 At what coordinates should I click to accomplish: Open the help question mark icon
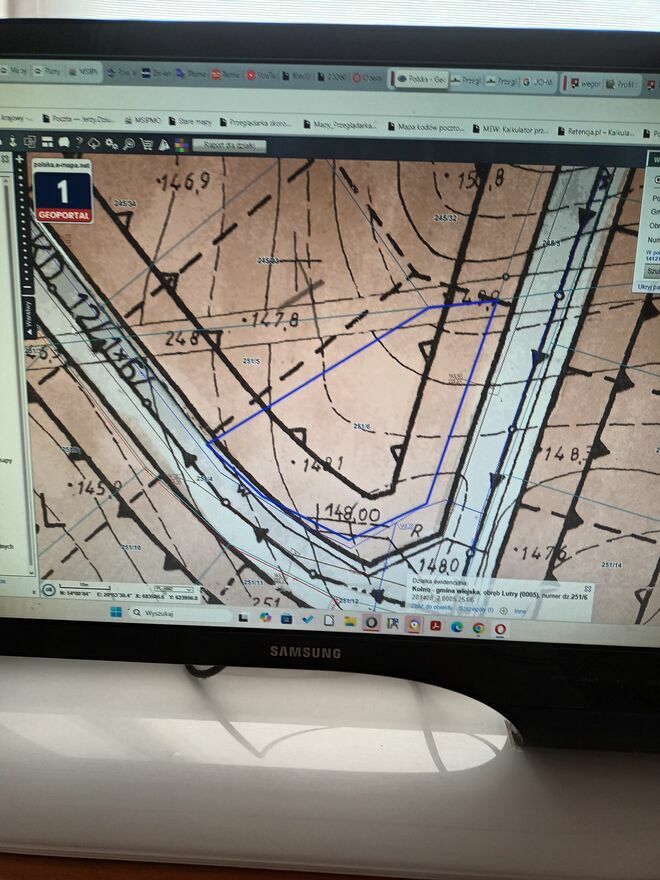point(79,143)
